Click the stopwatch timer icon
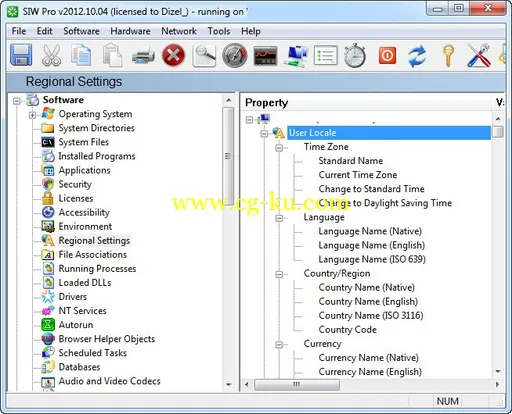This screenshot has width=512, height=414. 355,55
